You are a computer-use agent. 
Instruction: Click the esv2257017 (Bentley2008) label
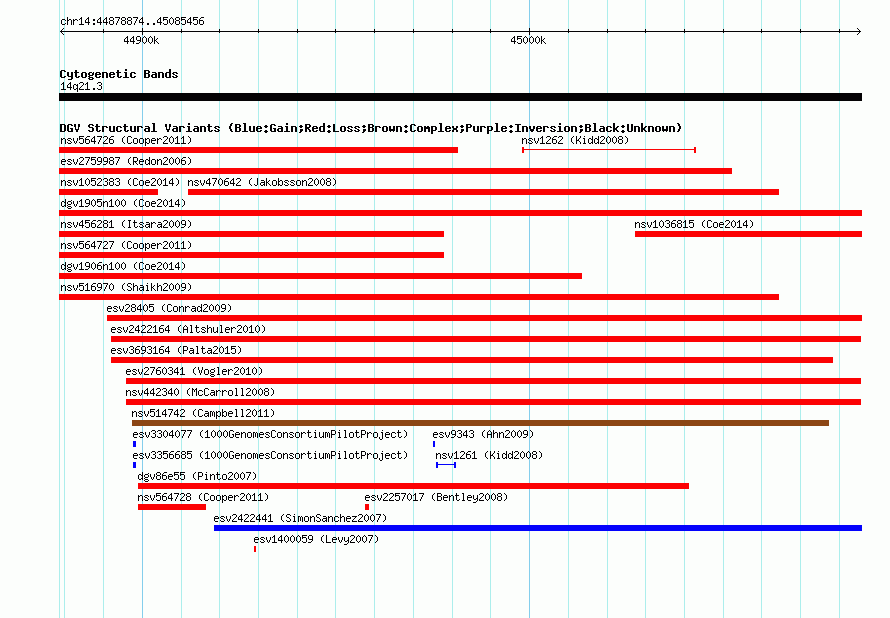pyautogui.click(x=436, y=497)
